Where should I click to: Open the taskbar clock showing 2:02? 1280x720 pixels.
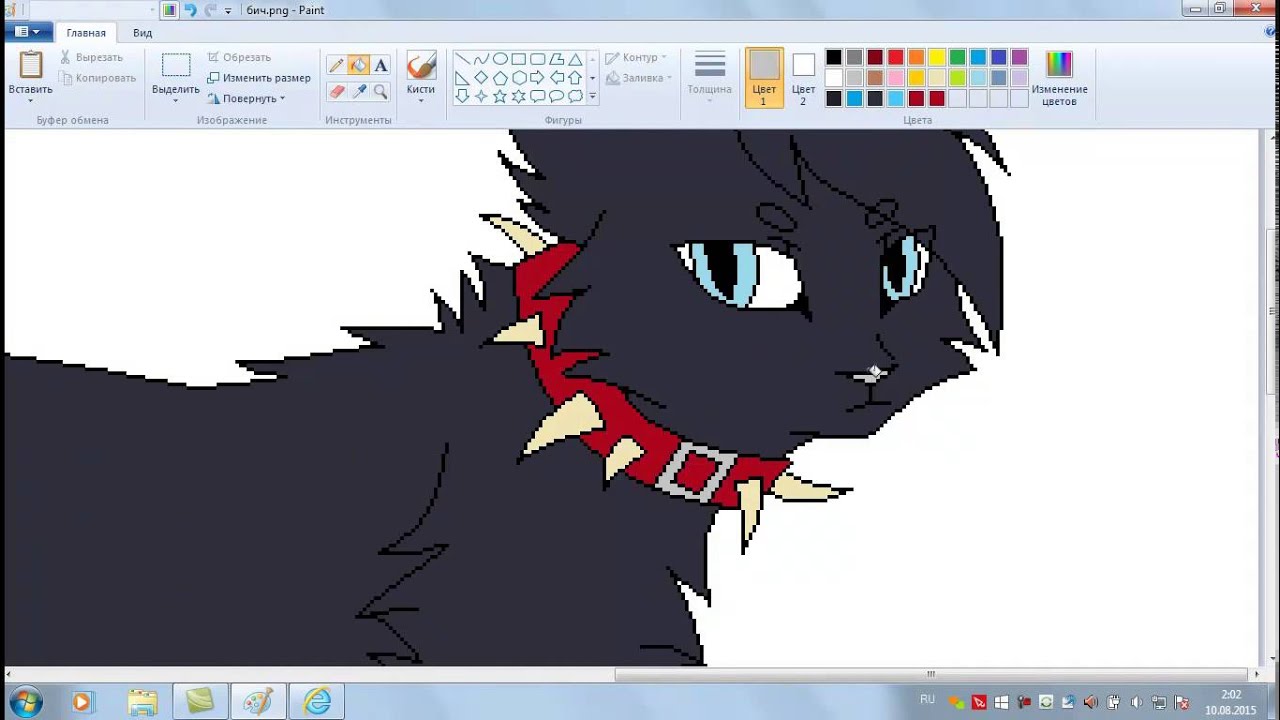tap(1230, 703)
